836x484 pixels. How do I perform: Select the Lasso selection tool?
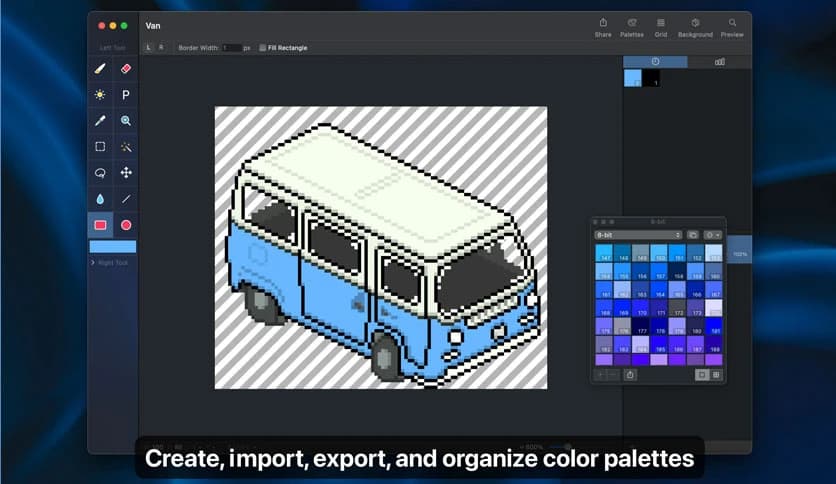point(100,173)
